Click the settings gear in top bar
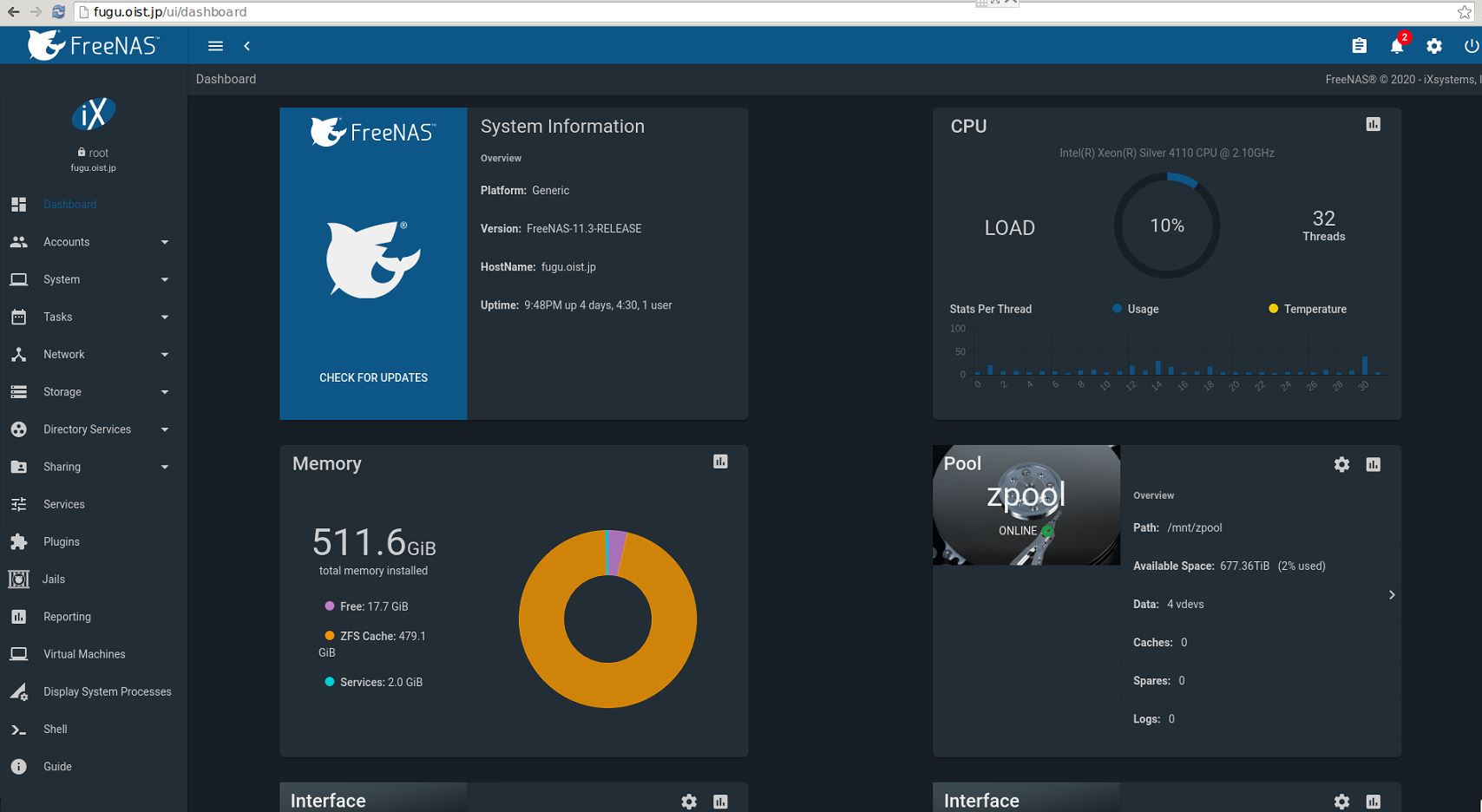Image resolution: width=1482 pixels, height=812 pixels. 1434,46
